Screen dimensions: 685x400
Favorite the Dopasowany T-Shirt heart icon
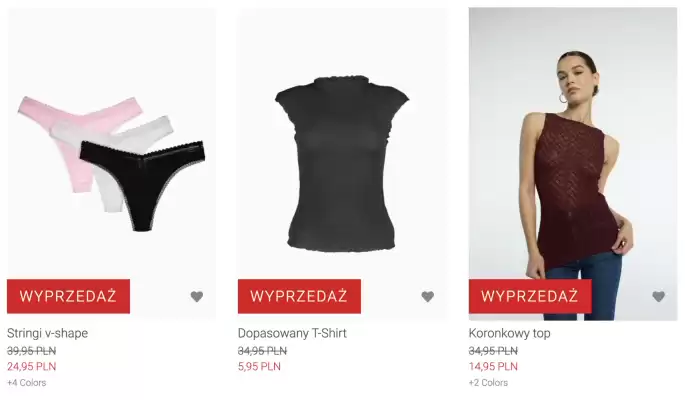pyautogui.click(x=428, y=297)
